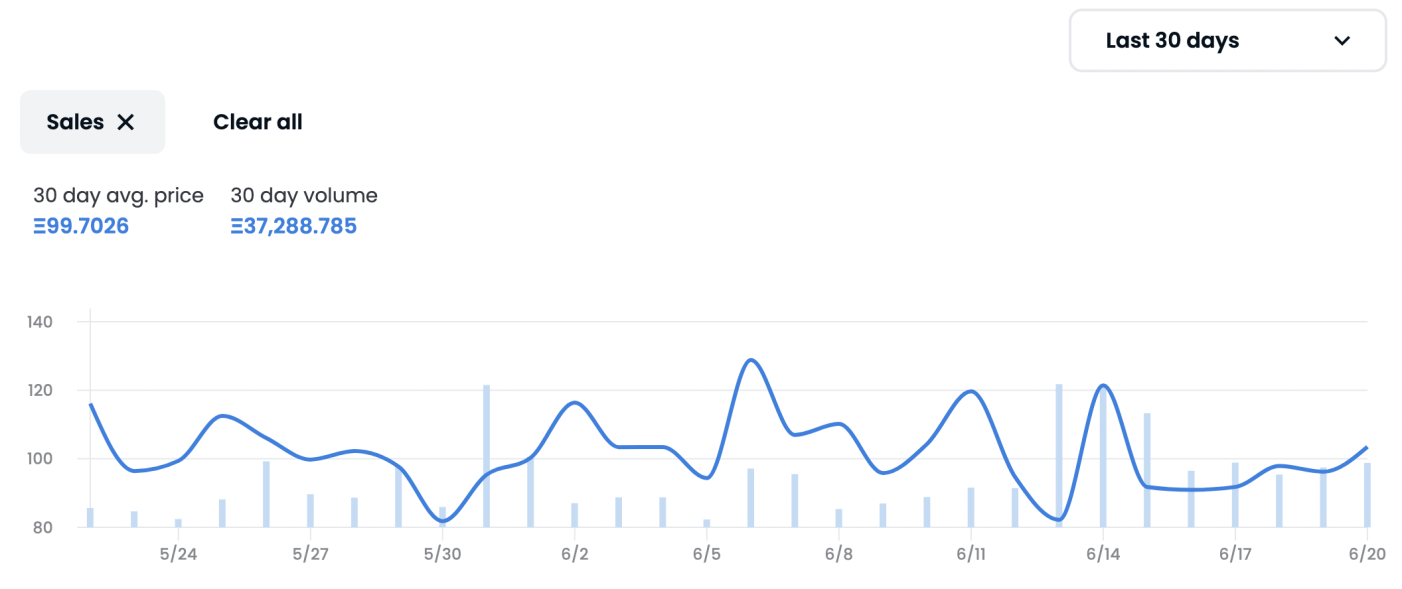The width and height of the screenshot is (1402, 589).
Task: Click the 140 y-axis label
Action: [40, 322]
